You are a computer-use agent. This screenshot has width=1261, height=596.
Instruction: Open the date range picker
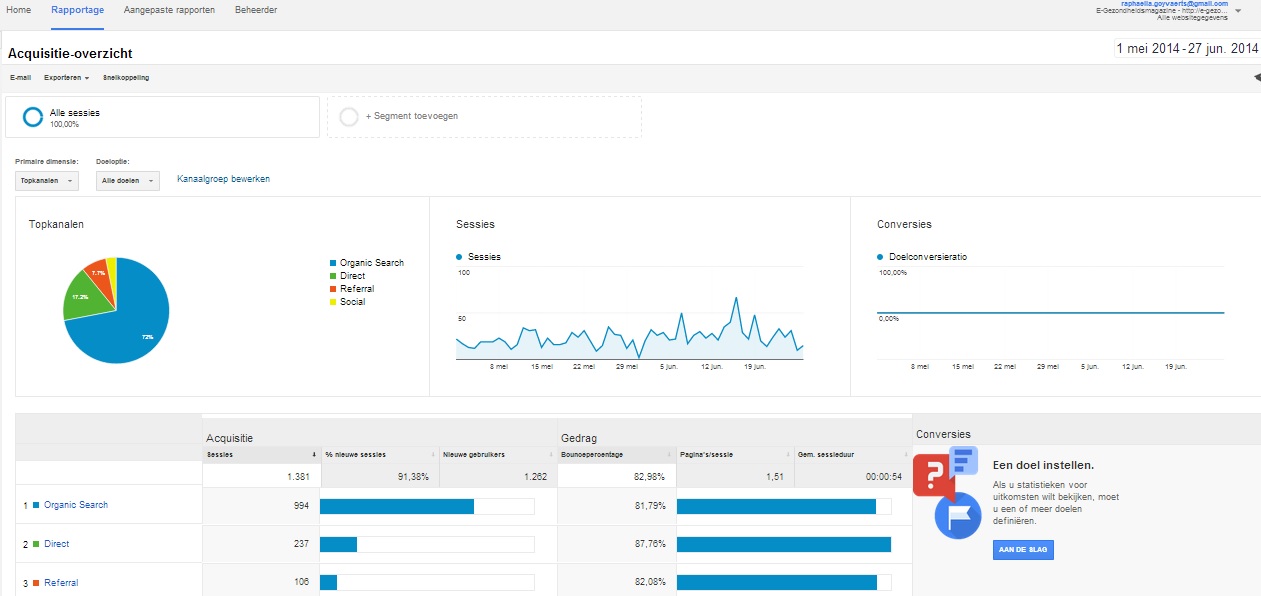point(1187,48)
